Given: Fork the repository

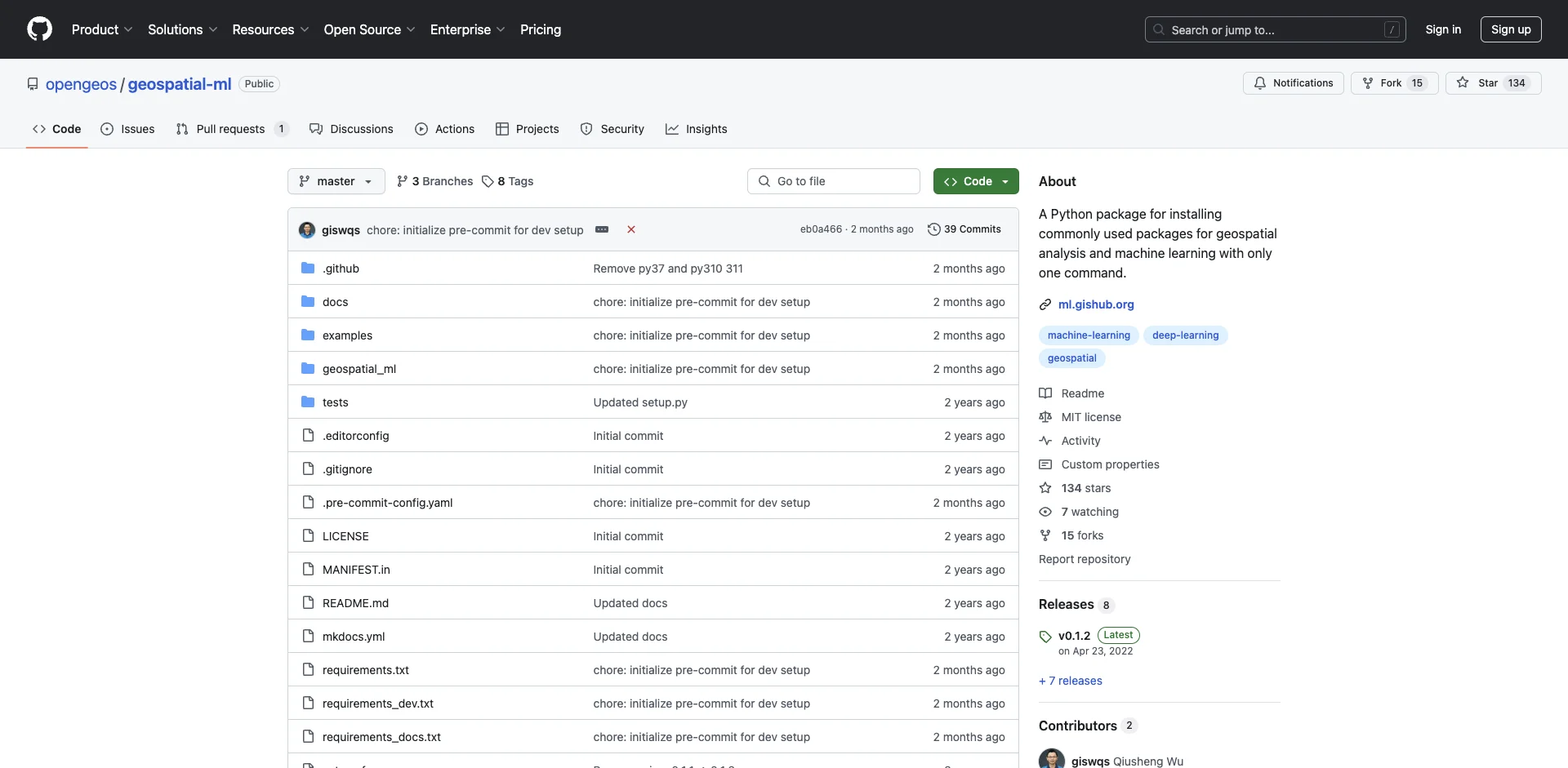Looking at the screenshot, I should (x=1393, y=83).
